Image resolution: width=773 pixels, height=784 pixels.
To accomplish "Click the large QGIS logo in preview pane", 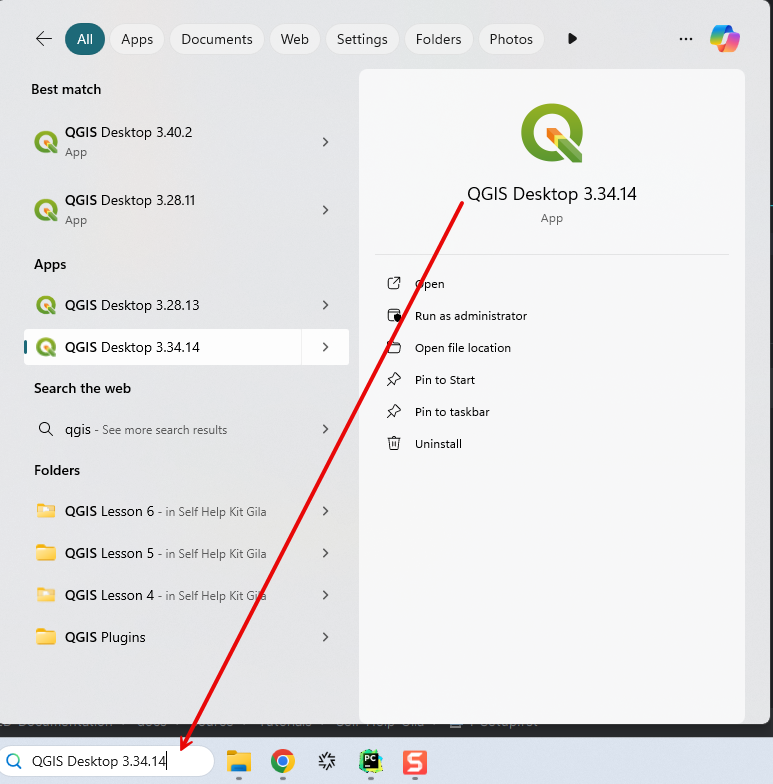I will point(551,132).
